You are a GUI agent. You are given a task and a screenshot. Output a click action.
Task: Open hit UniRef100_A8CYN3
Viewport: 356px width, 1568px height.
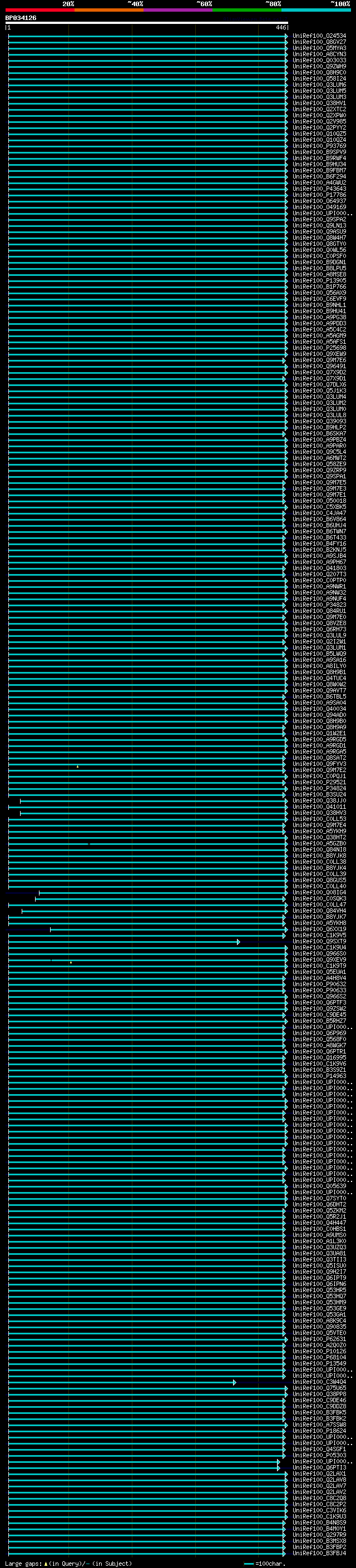tap(319, 54)
